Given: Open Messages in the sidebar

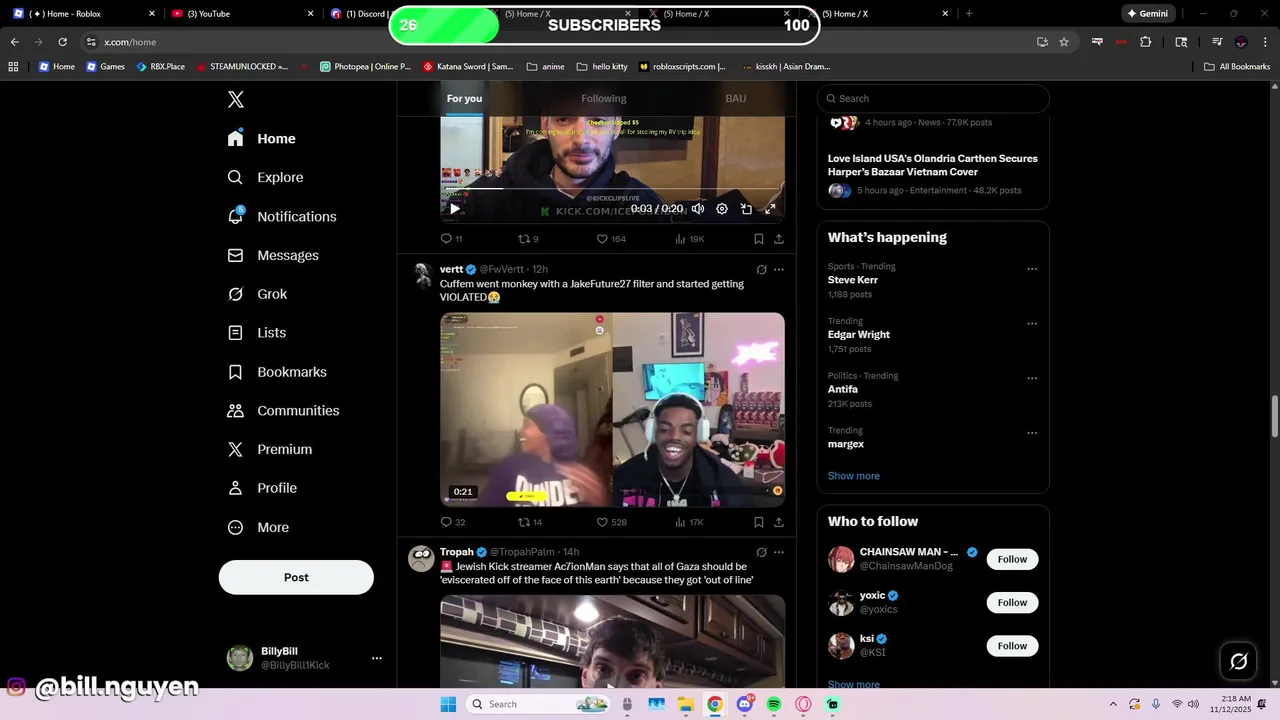Looking at the screenshot, I should [x=273, y=255].
